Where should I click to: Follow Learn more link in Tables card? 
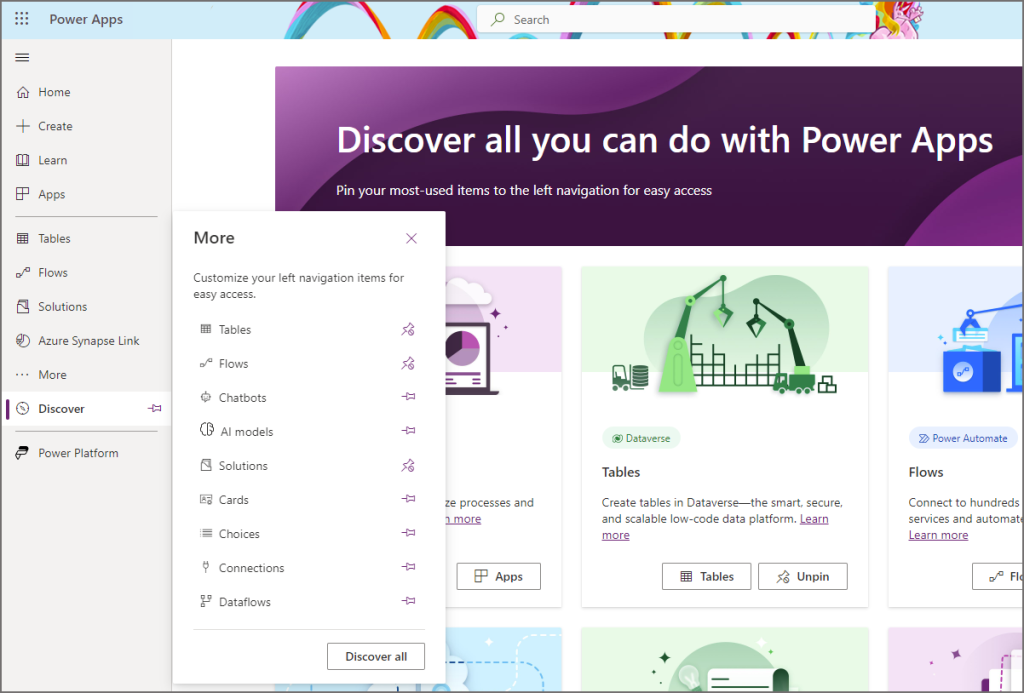814,519
